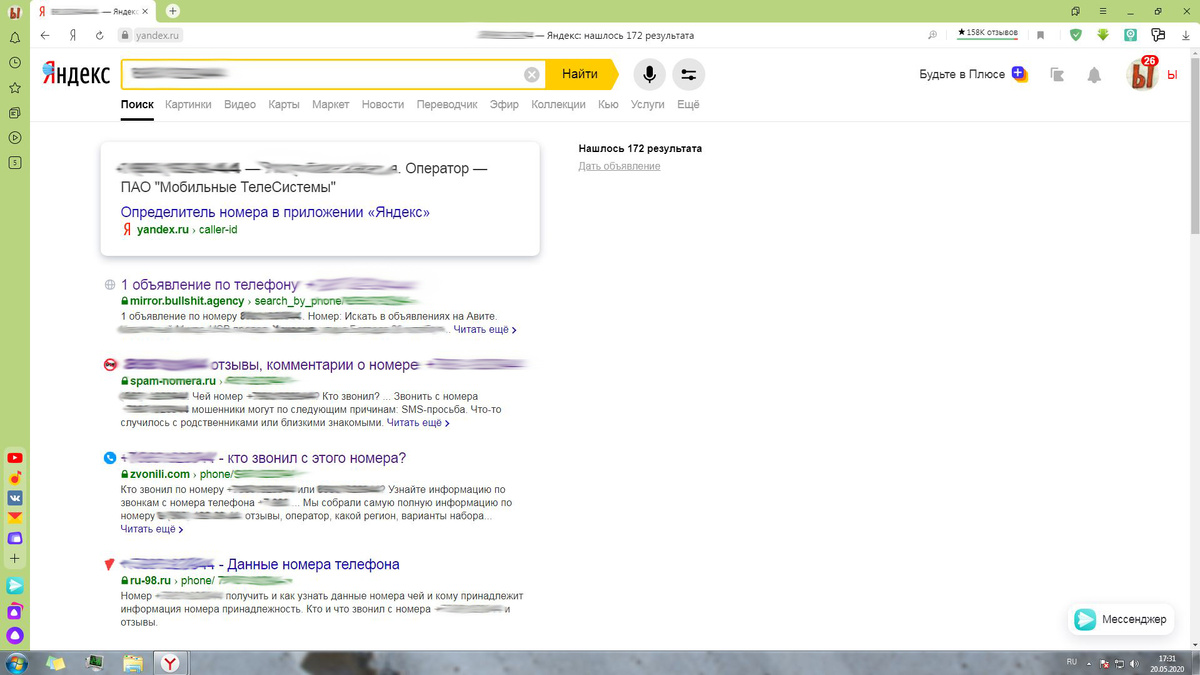1200x675 pixels.
Task: Open Messenger paper-plane icon in sidebar
Action: (x=15, y=586)
